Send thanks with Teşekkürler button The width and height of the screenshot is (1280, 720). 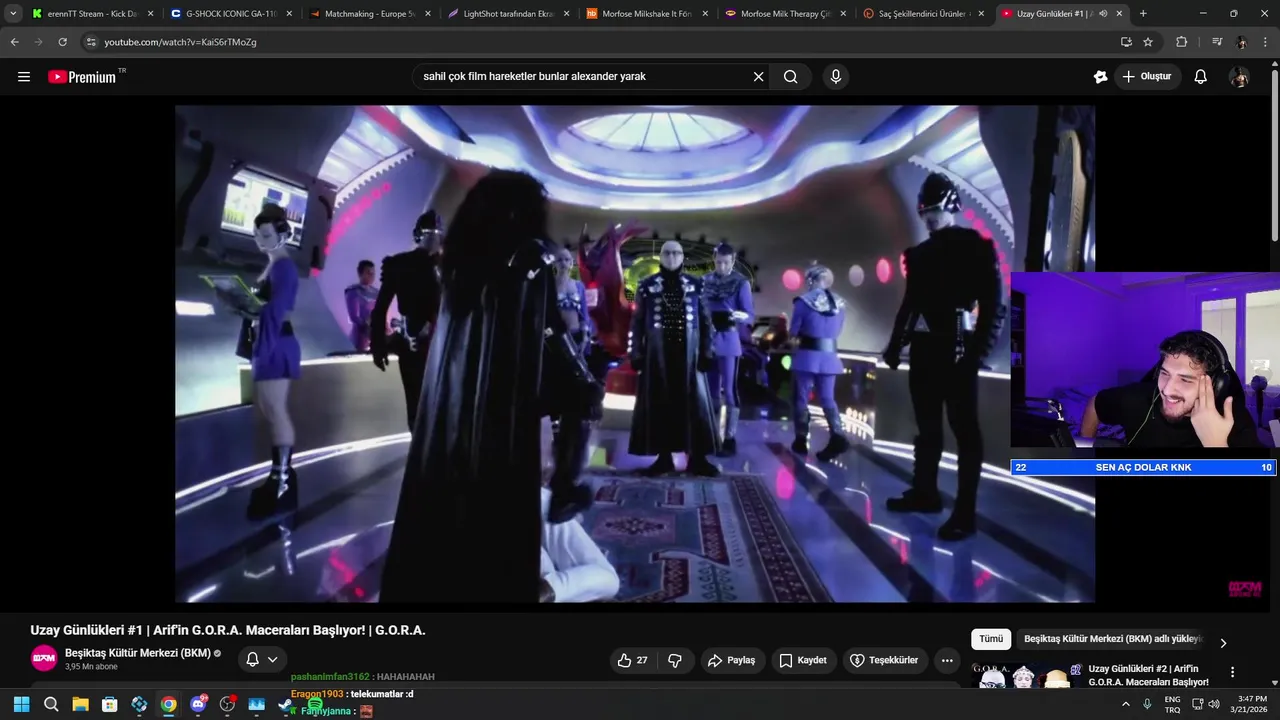[884, 660]
